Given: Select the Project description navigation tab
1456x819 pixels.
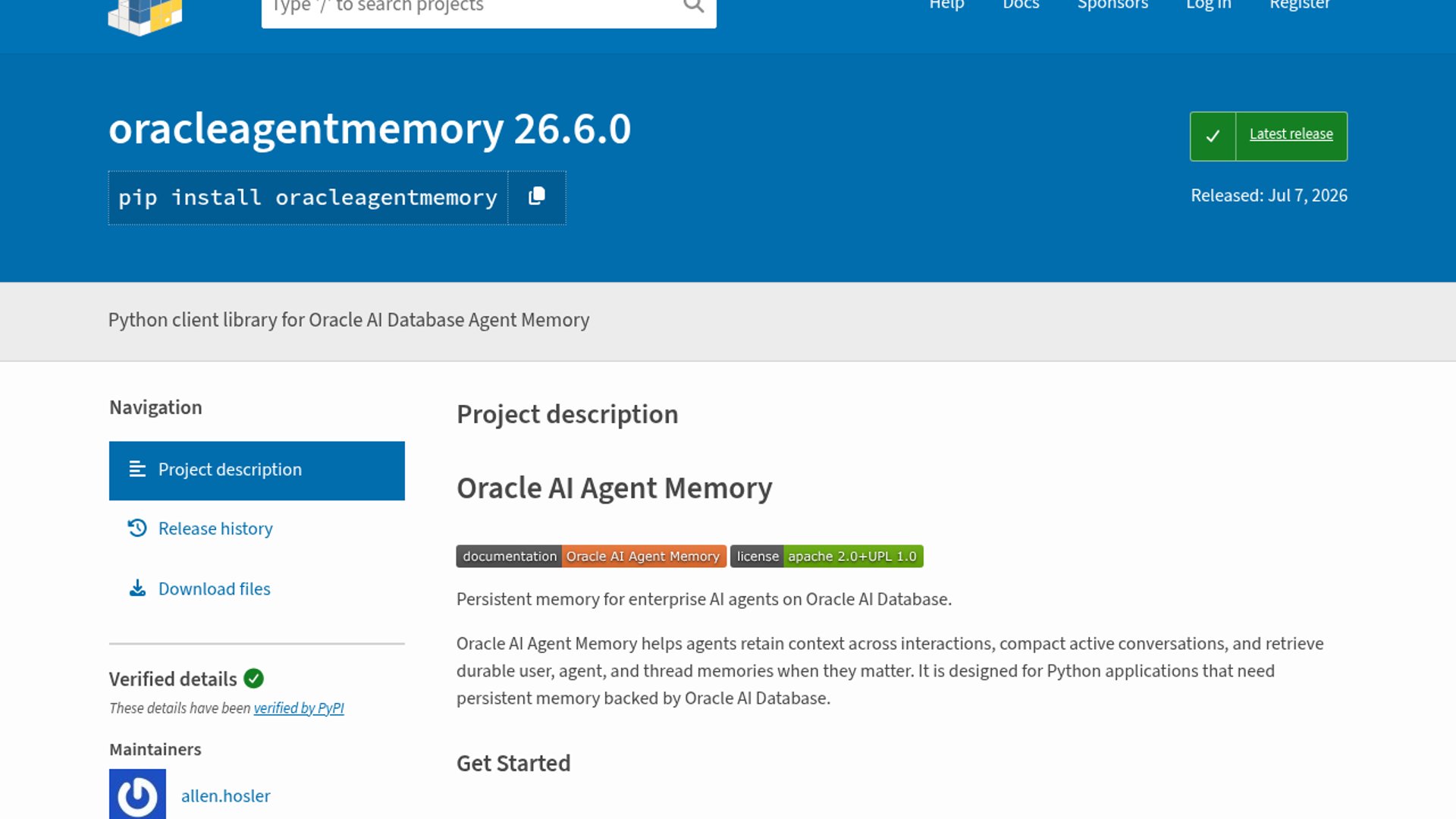Looking at the screenshot, I should point(257,471).
